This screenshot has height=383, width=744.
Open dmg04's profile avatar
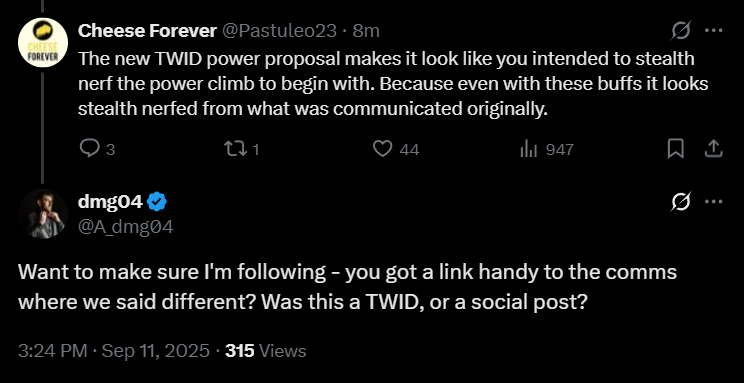click(43, 214)
